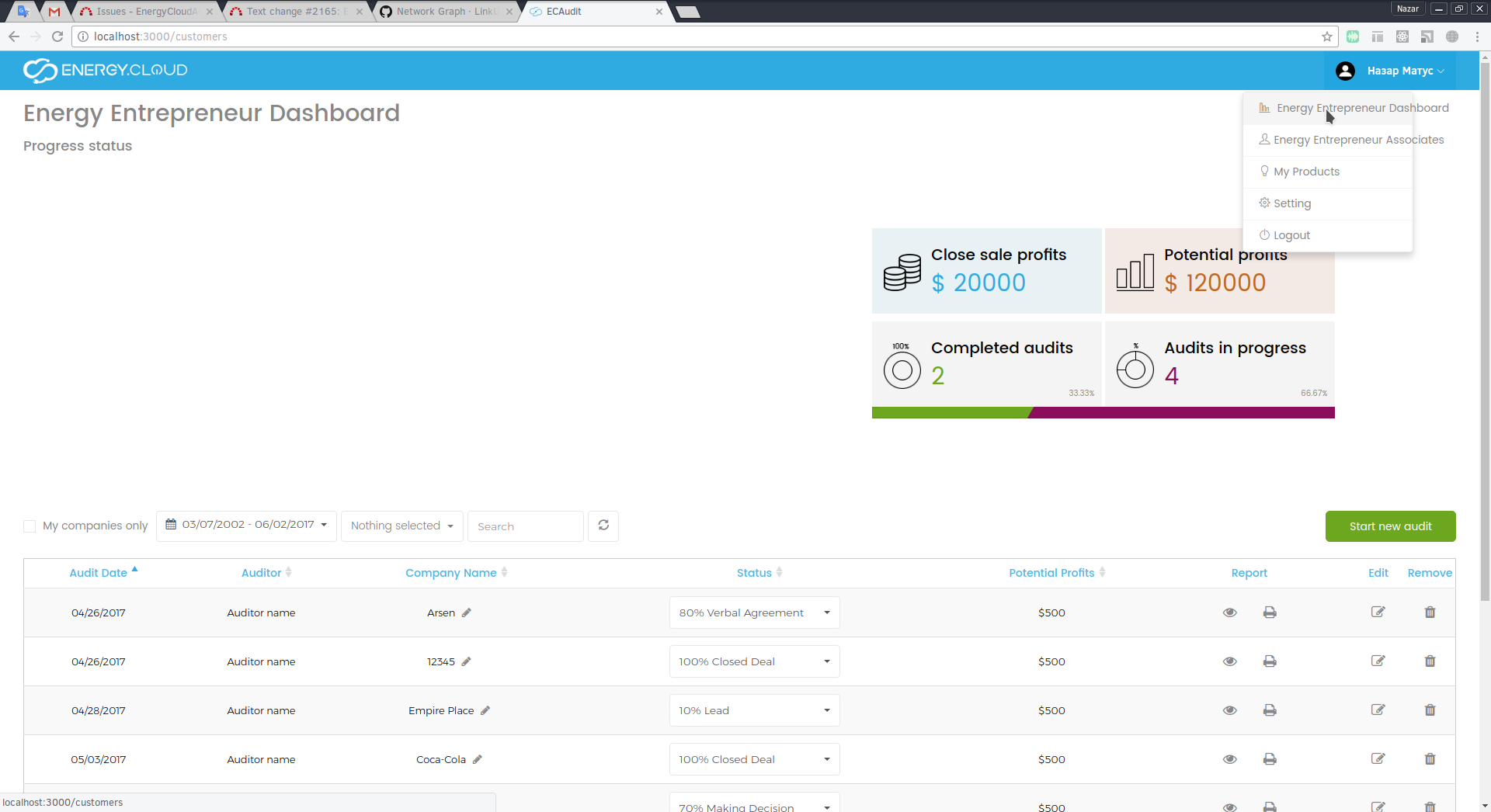Click the Search input field
Viewport: 1491px width, 812px height.
click(526, 526)
